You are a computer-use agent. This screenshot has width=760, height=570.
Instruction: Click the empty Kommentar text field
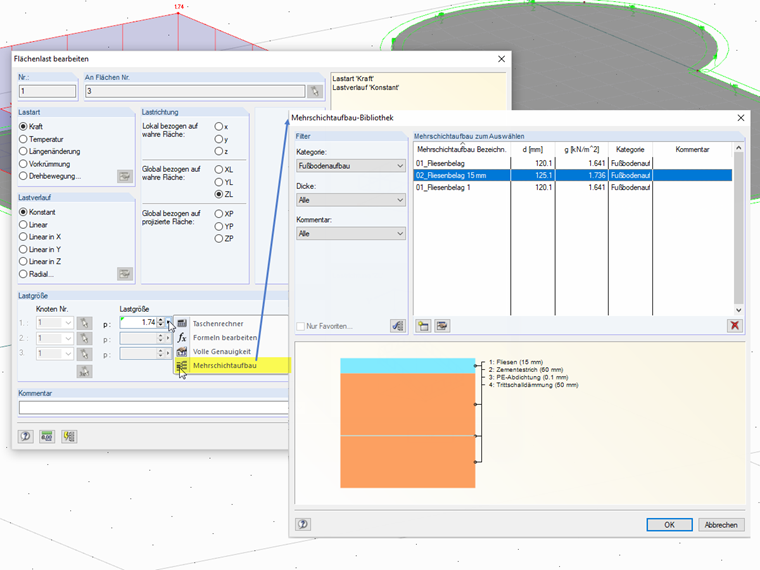(153, 408)
